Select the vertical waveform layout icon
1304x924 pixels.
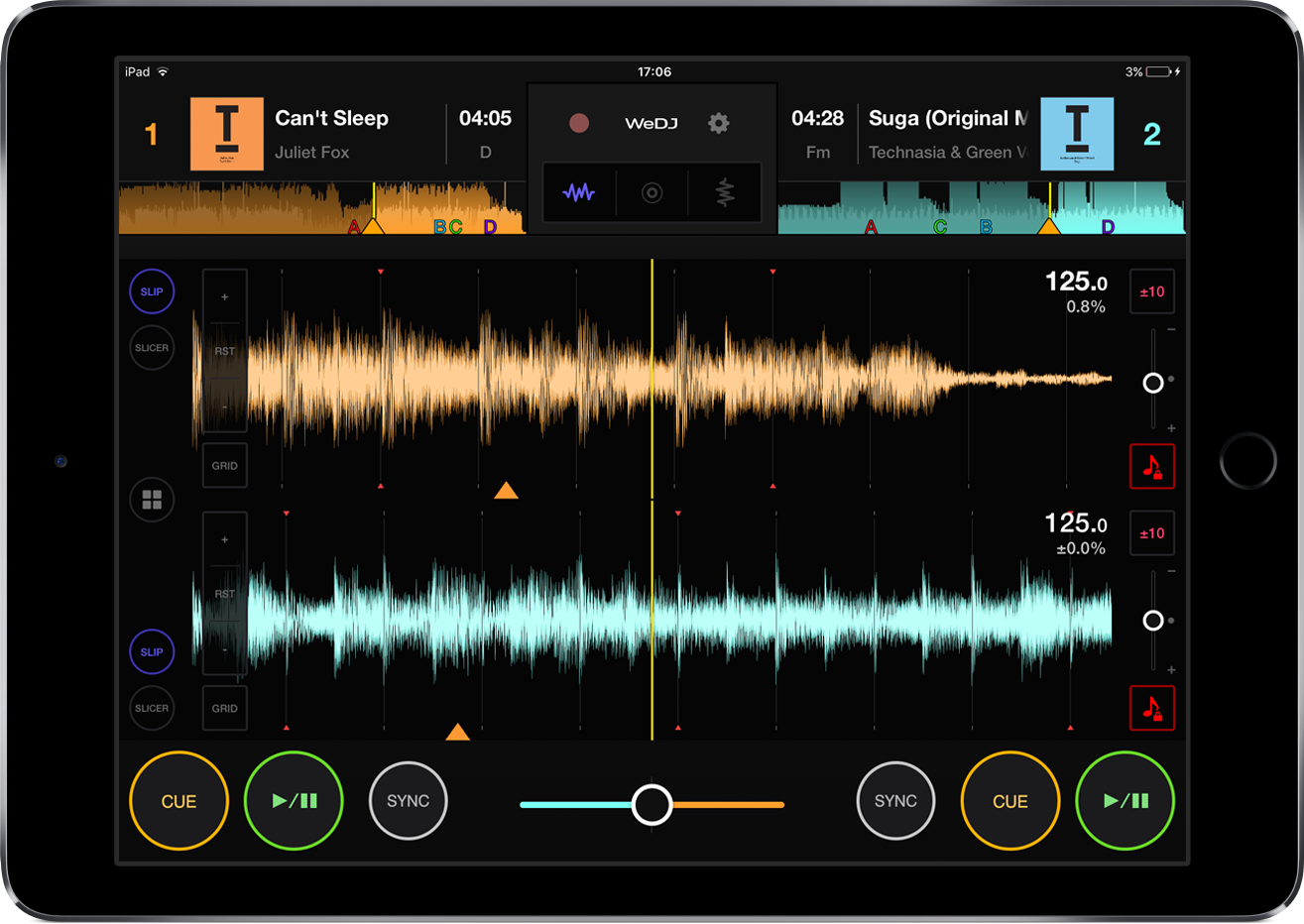(725, 192)
